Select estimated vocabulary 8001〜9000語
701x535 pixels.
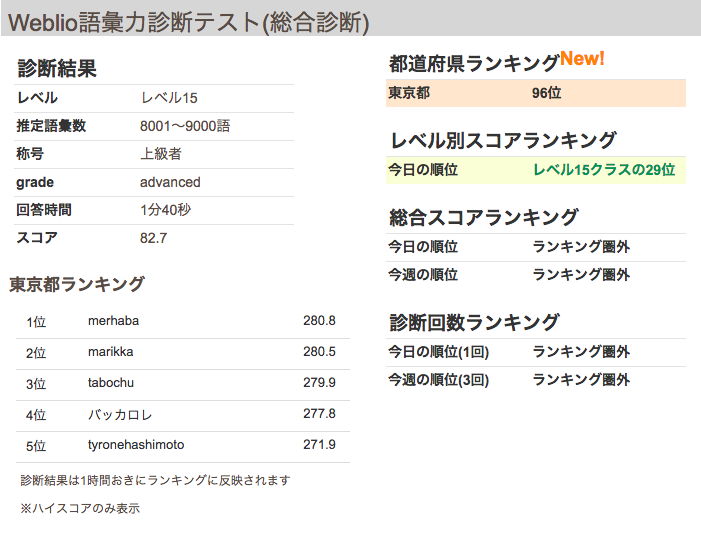pyautogui.click(x=185, y=126)
